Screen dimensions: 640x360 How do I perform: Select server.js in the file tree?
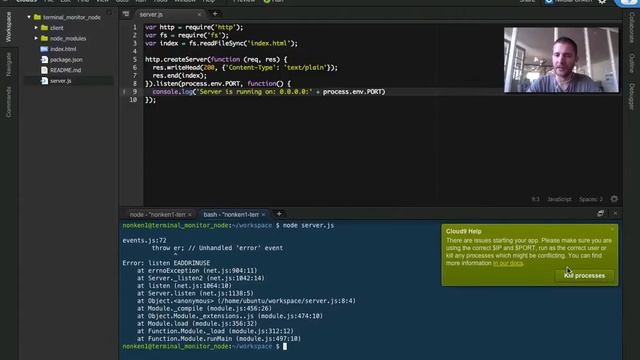tap(60, 81)
